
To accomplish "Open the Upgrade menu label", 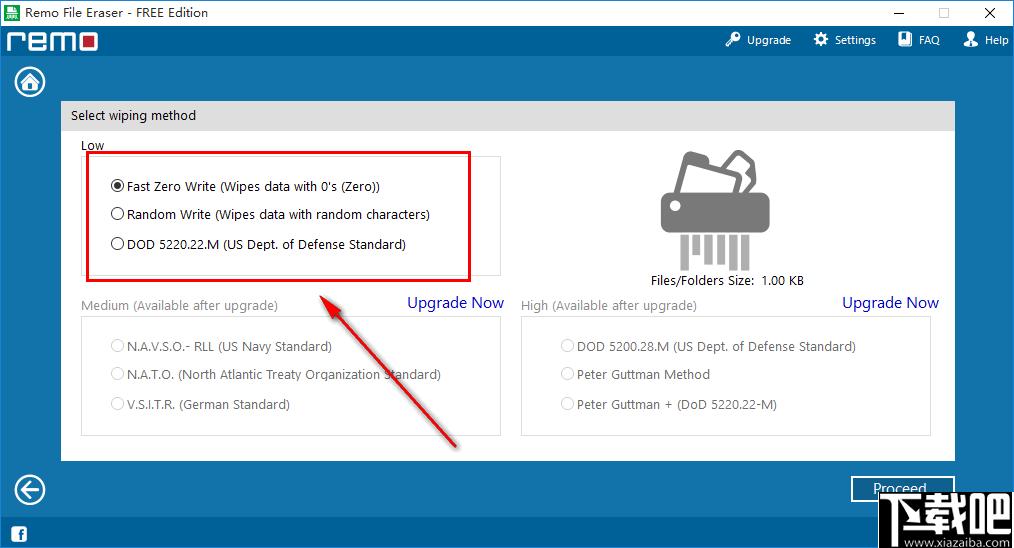I will pyautogui.click(x=769, y=40).
